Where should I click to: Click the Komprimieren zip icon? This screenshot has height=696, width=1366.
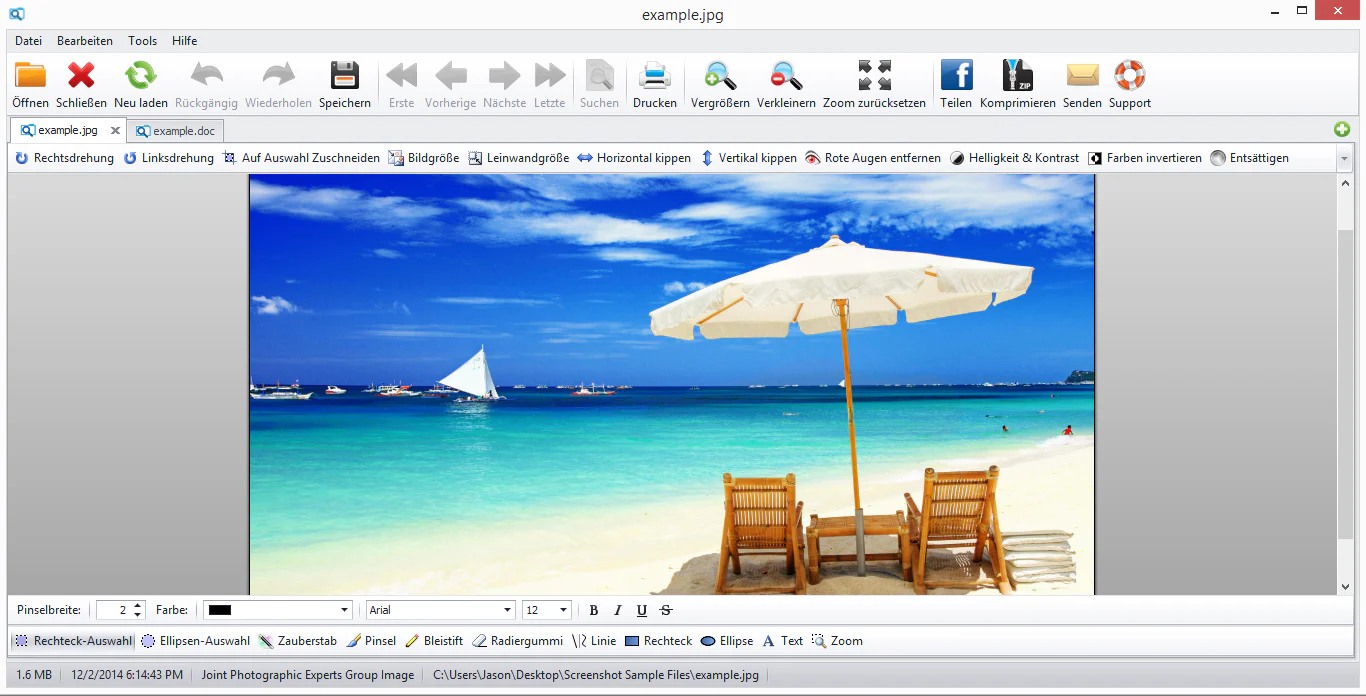[x=1018, y=75]
